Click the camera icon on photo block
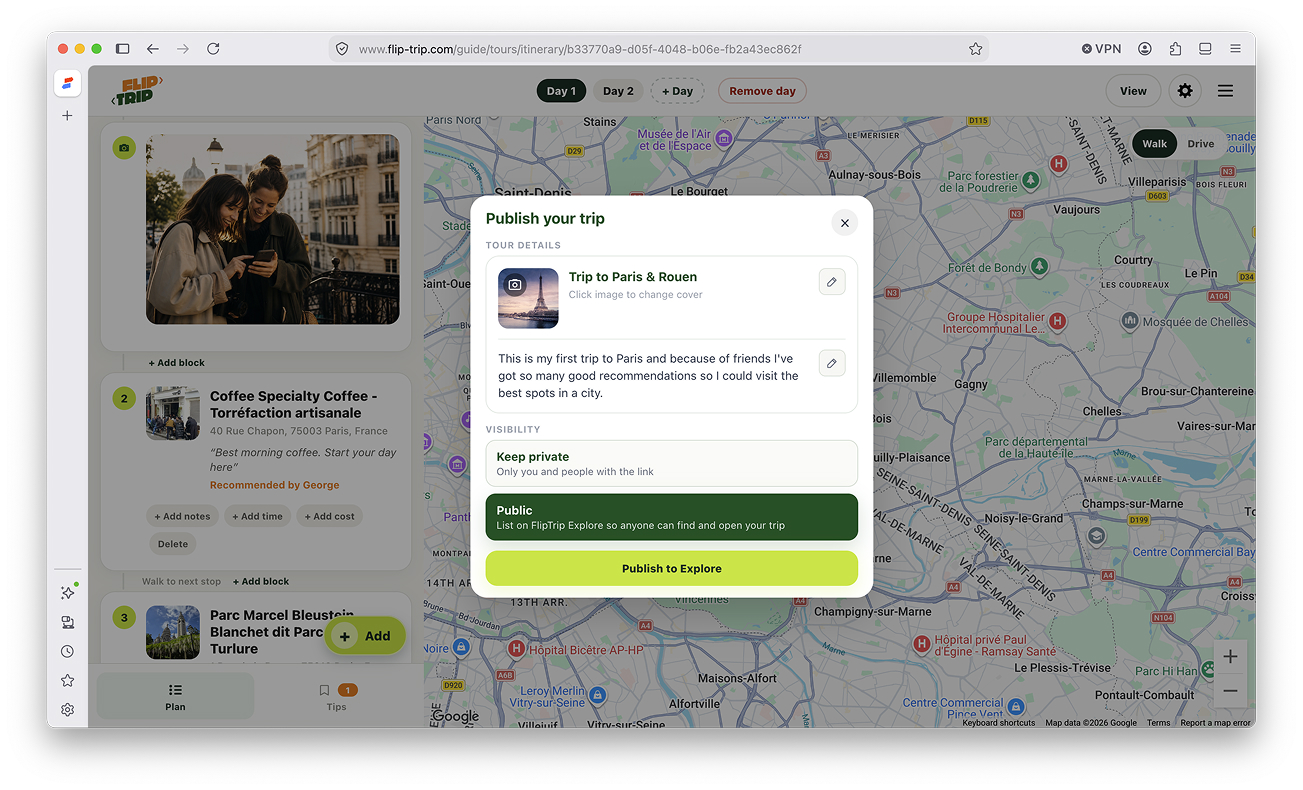 coord(124,147)
